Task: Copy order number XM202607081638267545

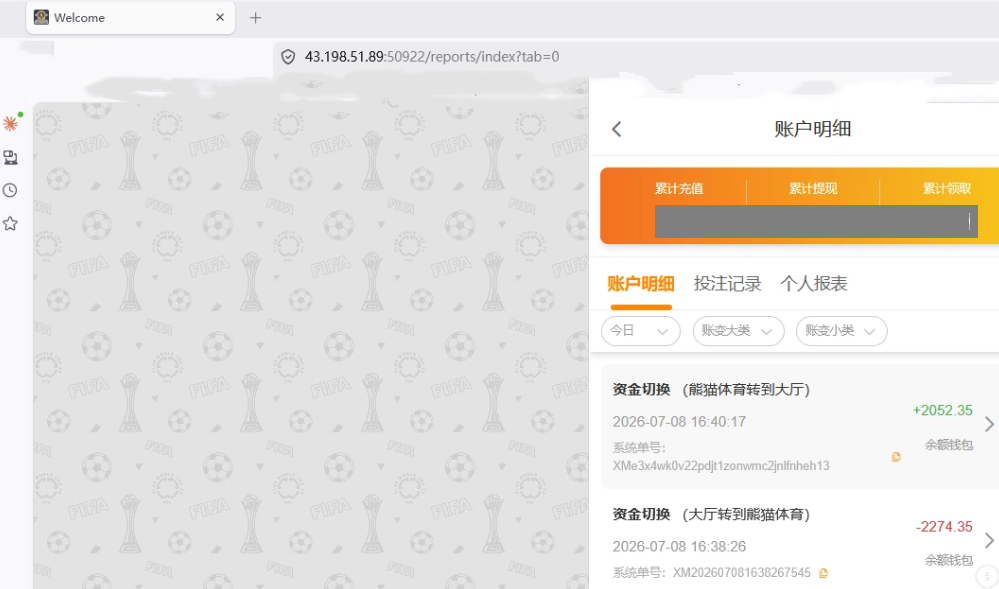Action: [x=823, y=572]
